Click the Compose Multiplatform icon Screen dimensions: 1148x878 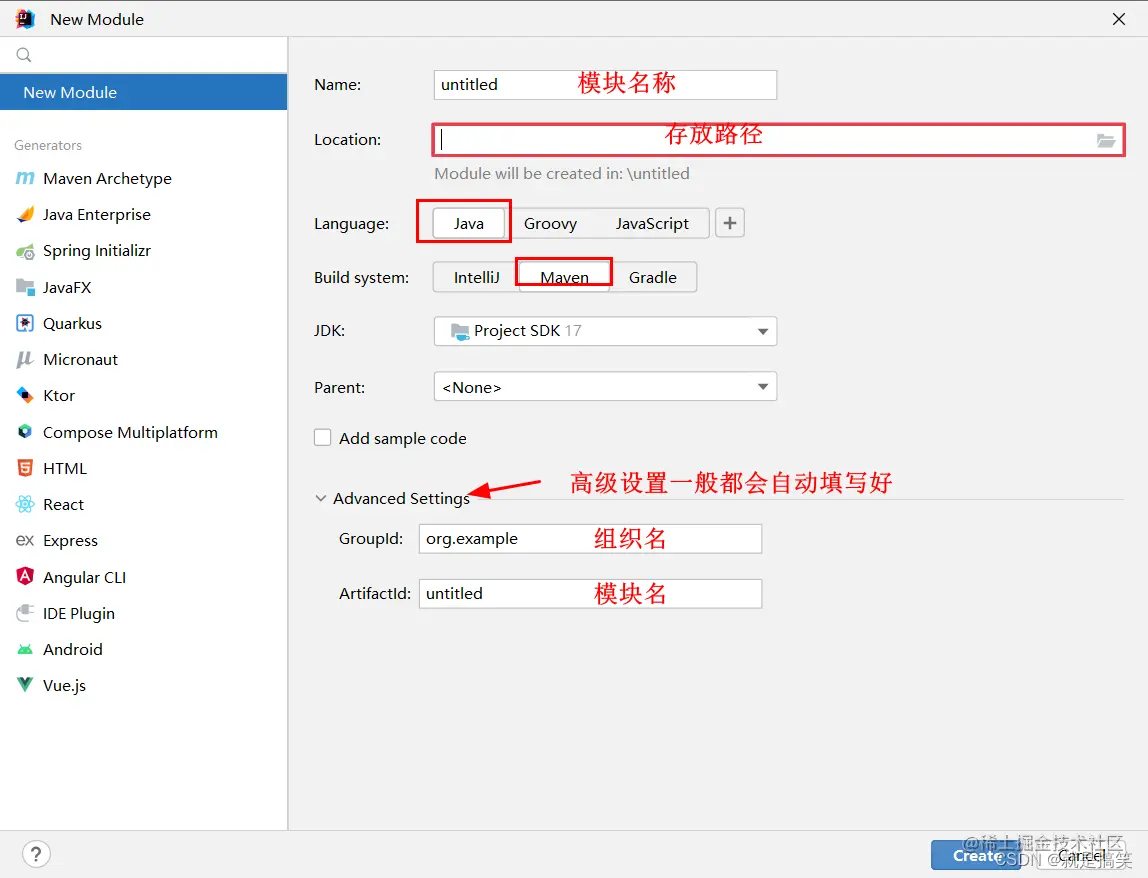click(25, 431)
